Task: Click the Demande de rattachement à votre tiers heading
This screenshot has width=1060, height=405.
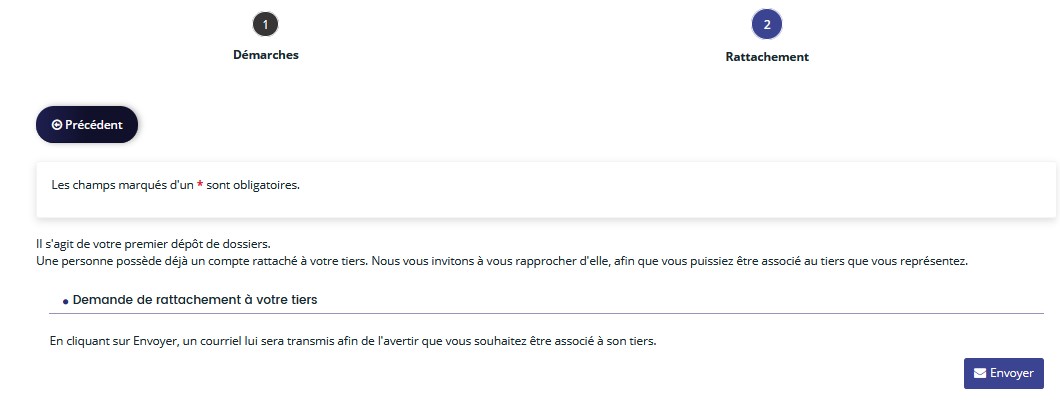Action: pyautogui.click(x=195, y=300)
